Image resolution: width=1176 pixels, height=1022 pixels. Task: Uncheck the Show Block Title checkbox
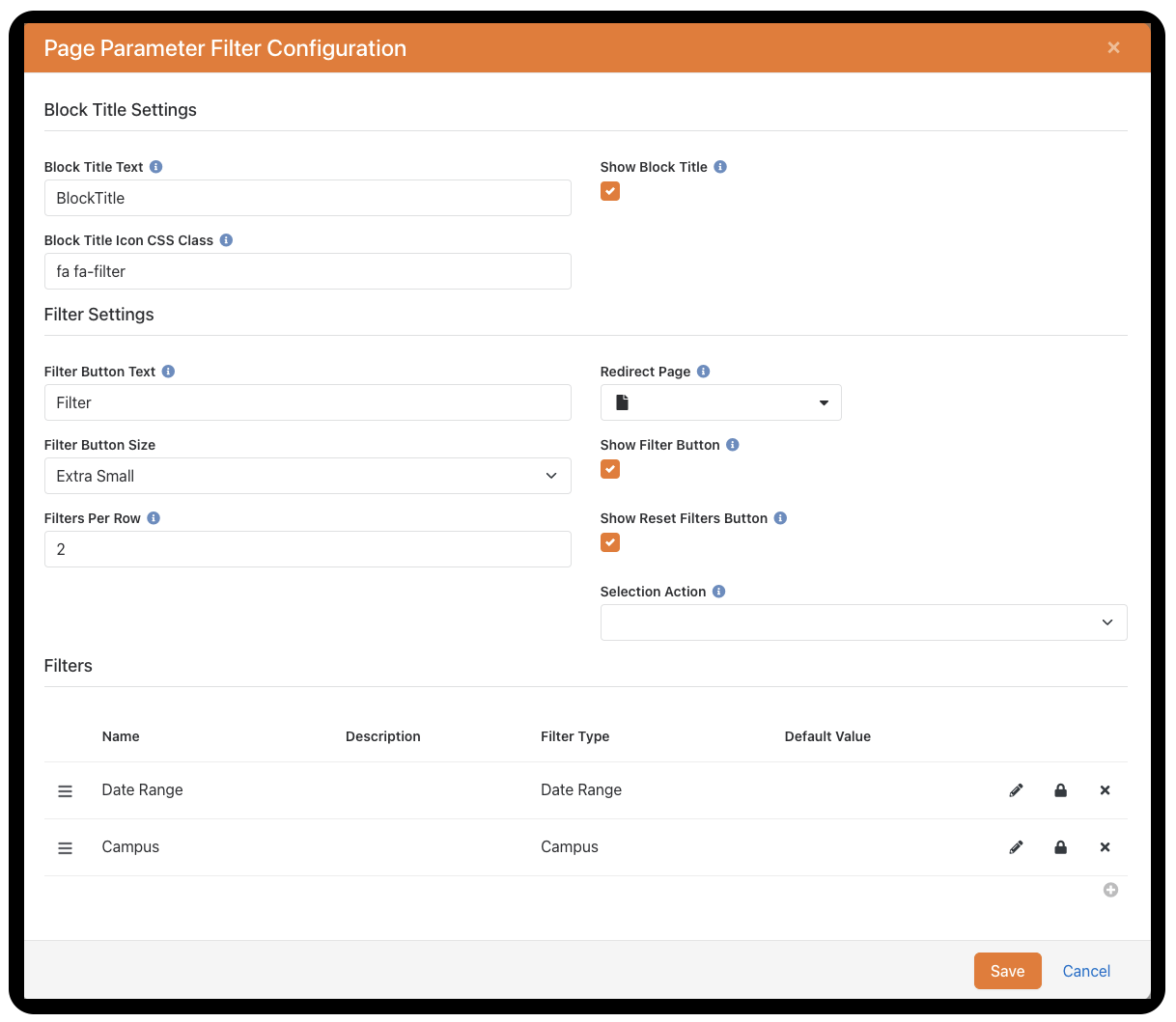[x=610, y=191]
